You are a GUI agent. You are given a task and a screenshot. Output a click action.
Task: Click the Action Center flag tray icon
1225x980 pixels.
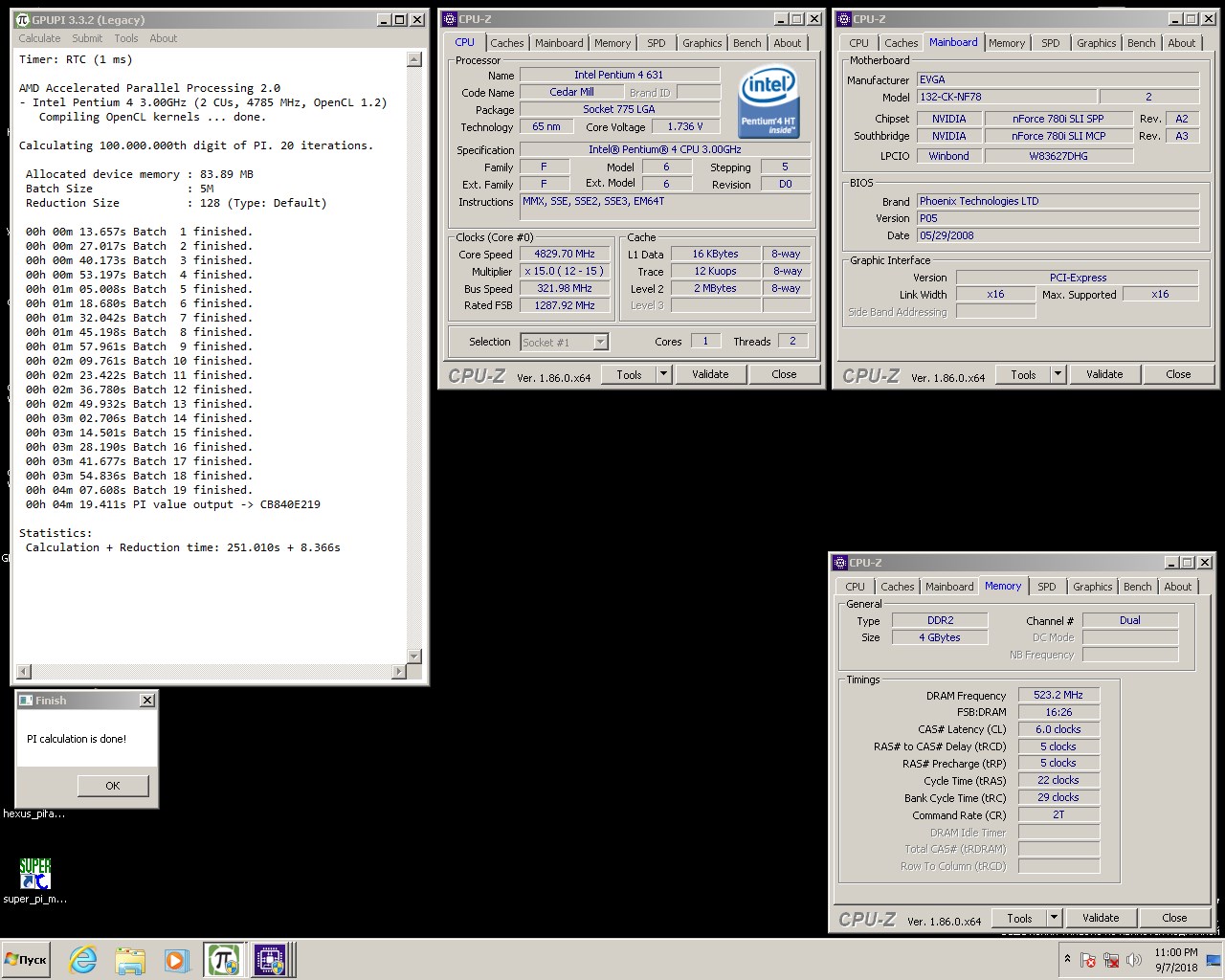pyautogui.click(x=1088, y=960)
